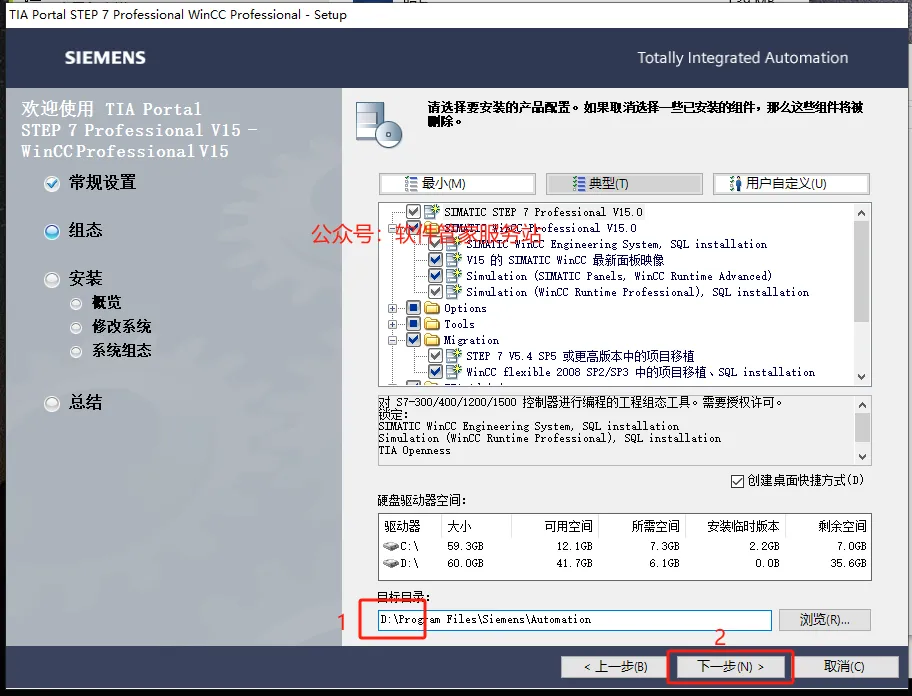Click the 系统组态 sub-step bullet

pos(76,352)
